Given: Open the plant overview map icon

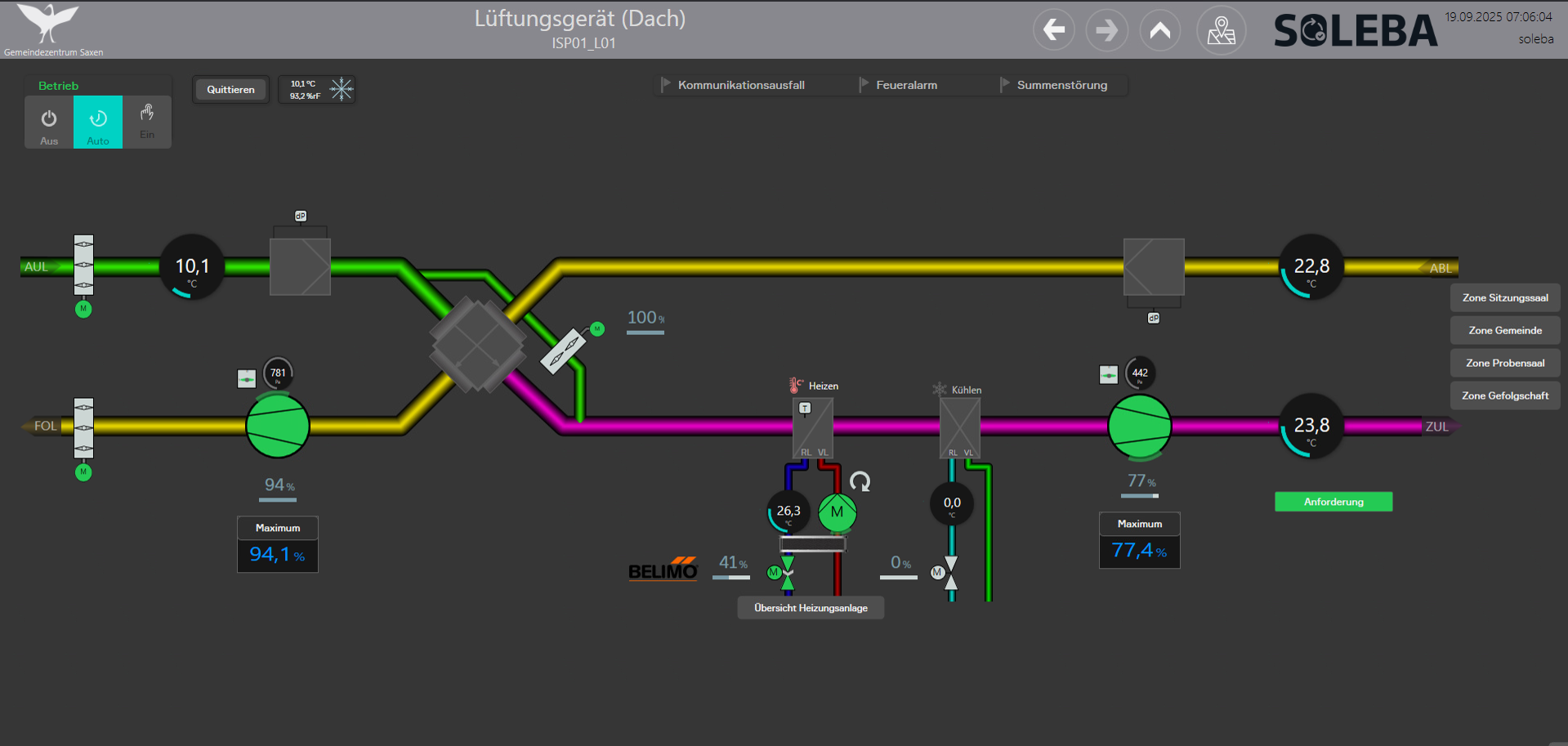Looking at the screenshot, I should click(x=1220, y=29).
